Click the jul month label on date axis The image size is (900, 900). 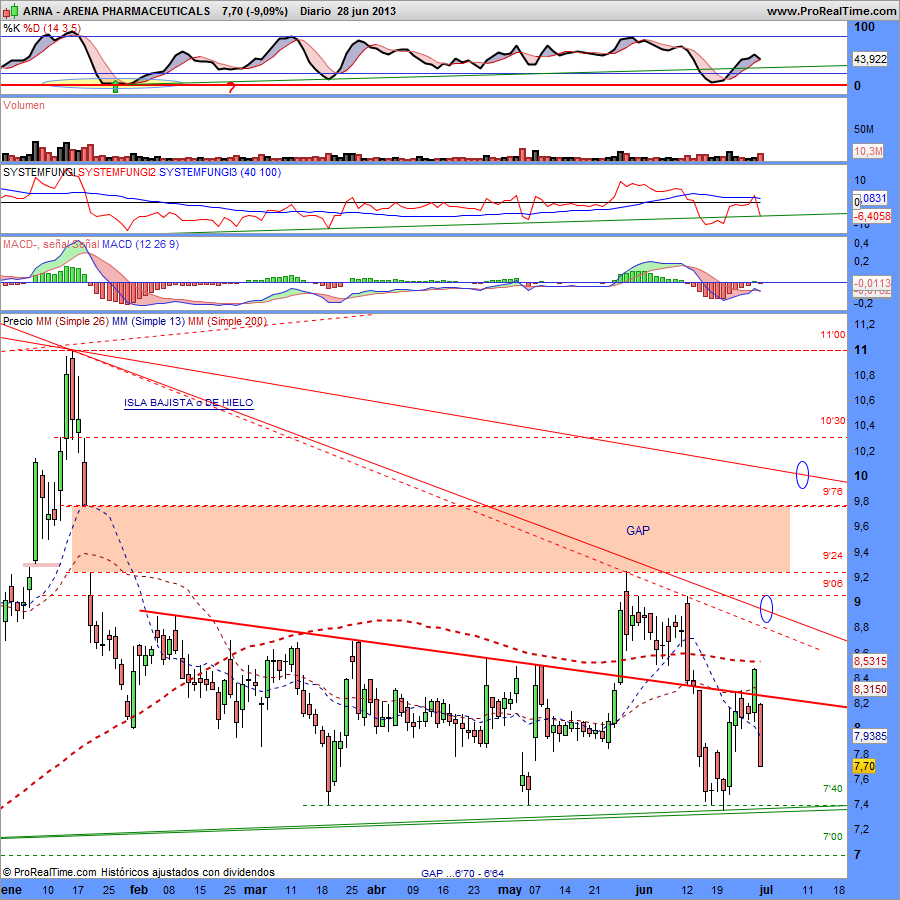pos(766,890)
